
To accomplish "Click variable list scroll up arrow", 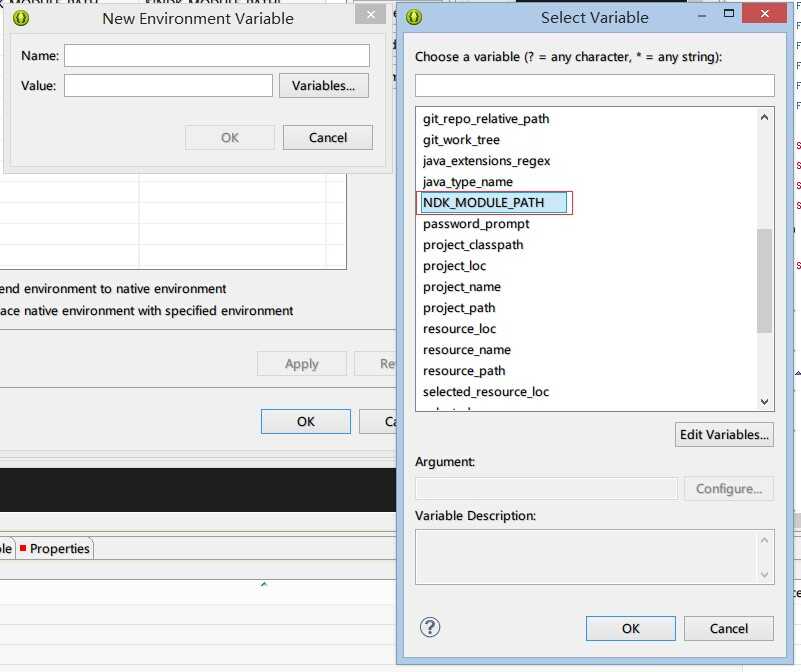I will pyautogui.click(x=764, y=118).
